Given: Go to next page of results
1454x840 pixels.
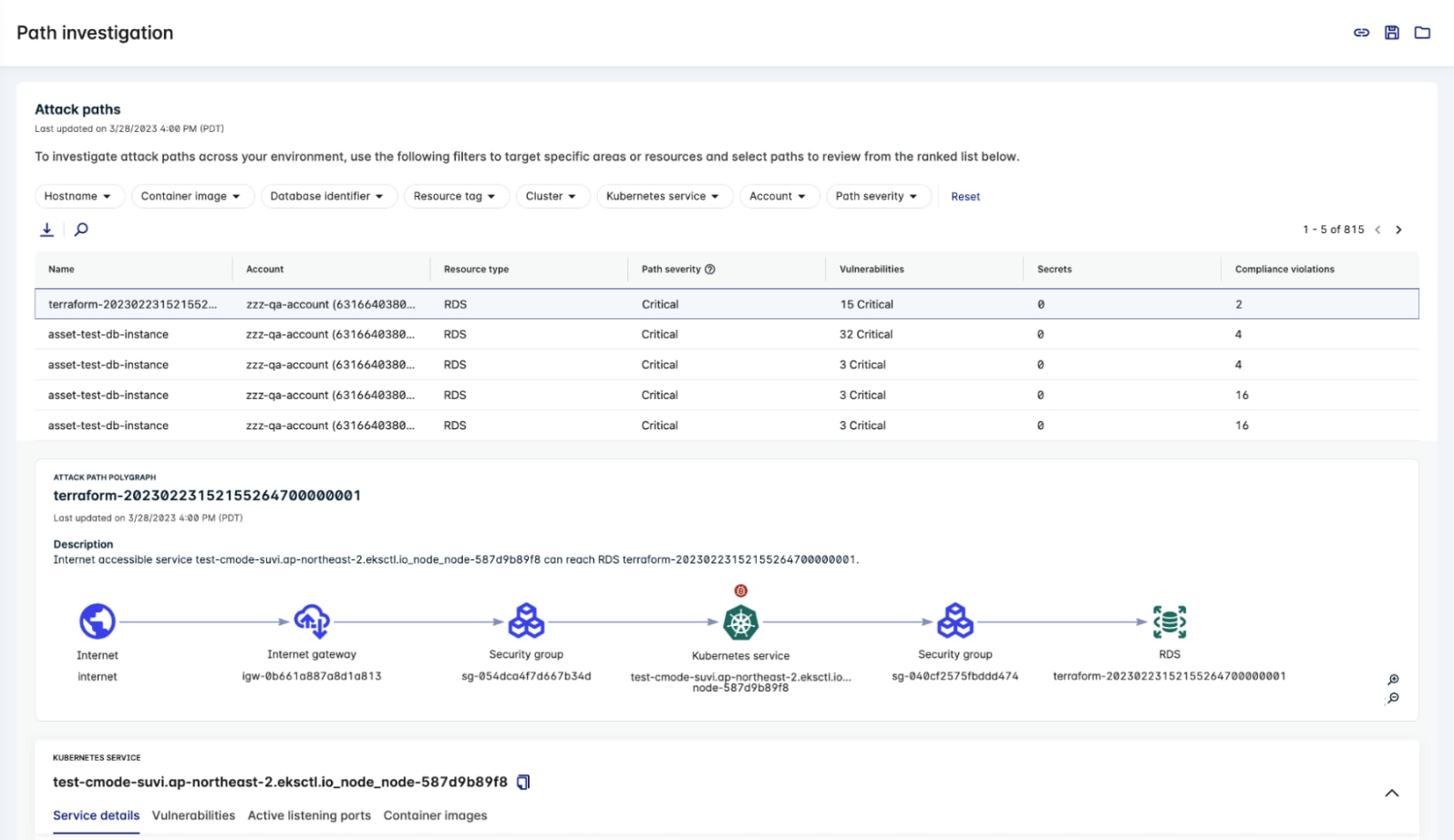Looking at the screenshot, I should click(1398, 230).
